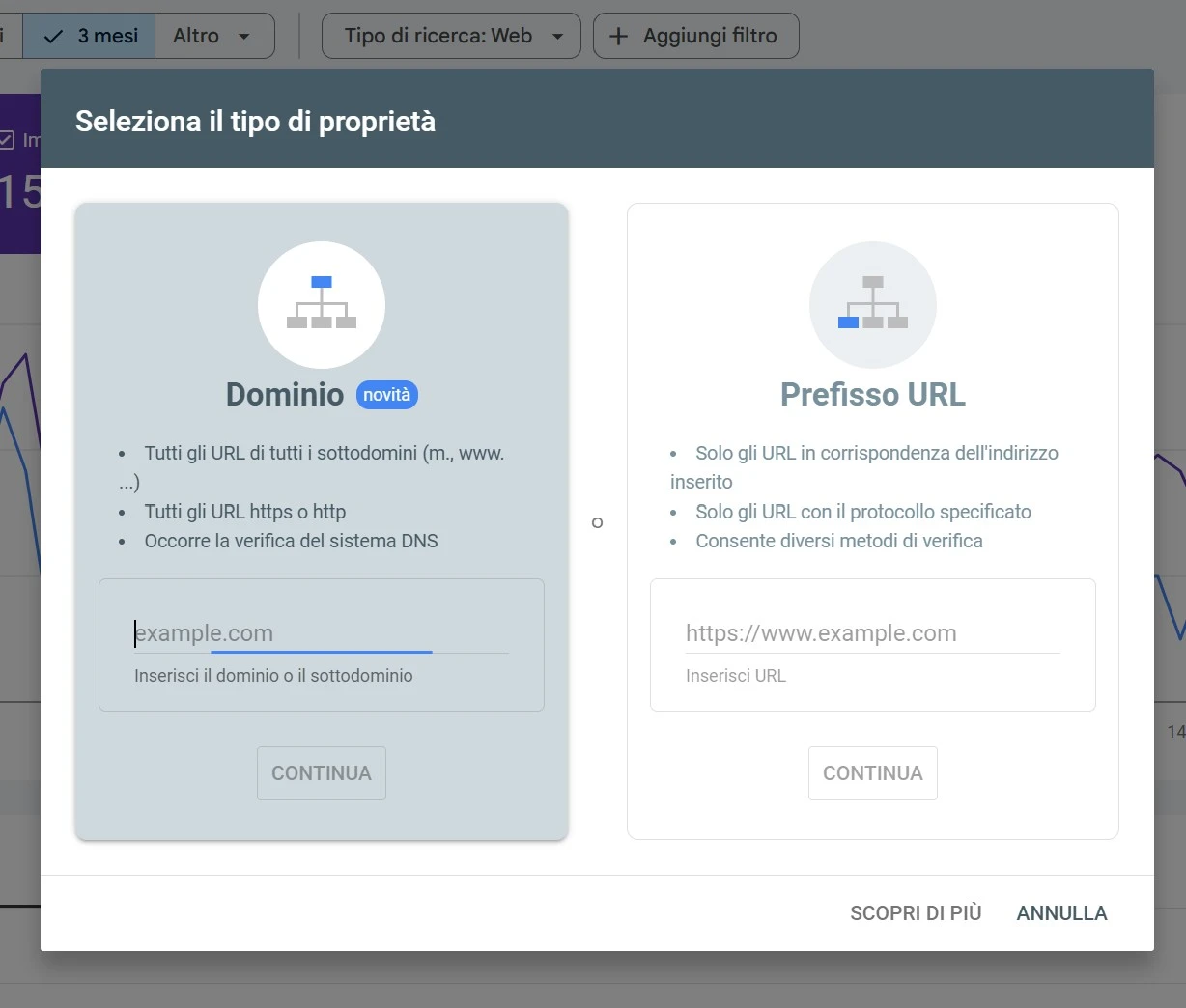The width and height of the screenshot is (1186, 1008).
Task: Click the Prefisso URL hierarchy icon
Action: pos(872,304)
